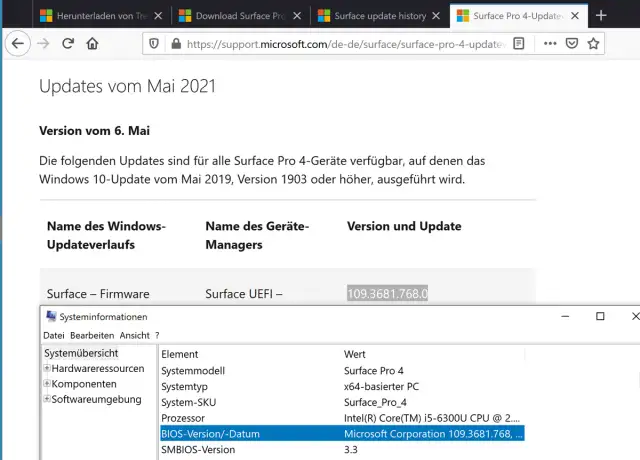Reload the current Microsoft support page

[x=67, y=44]
